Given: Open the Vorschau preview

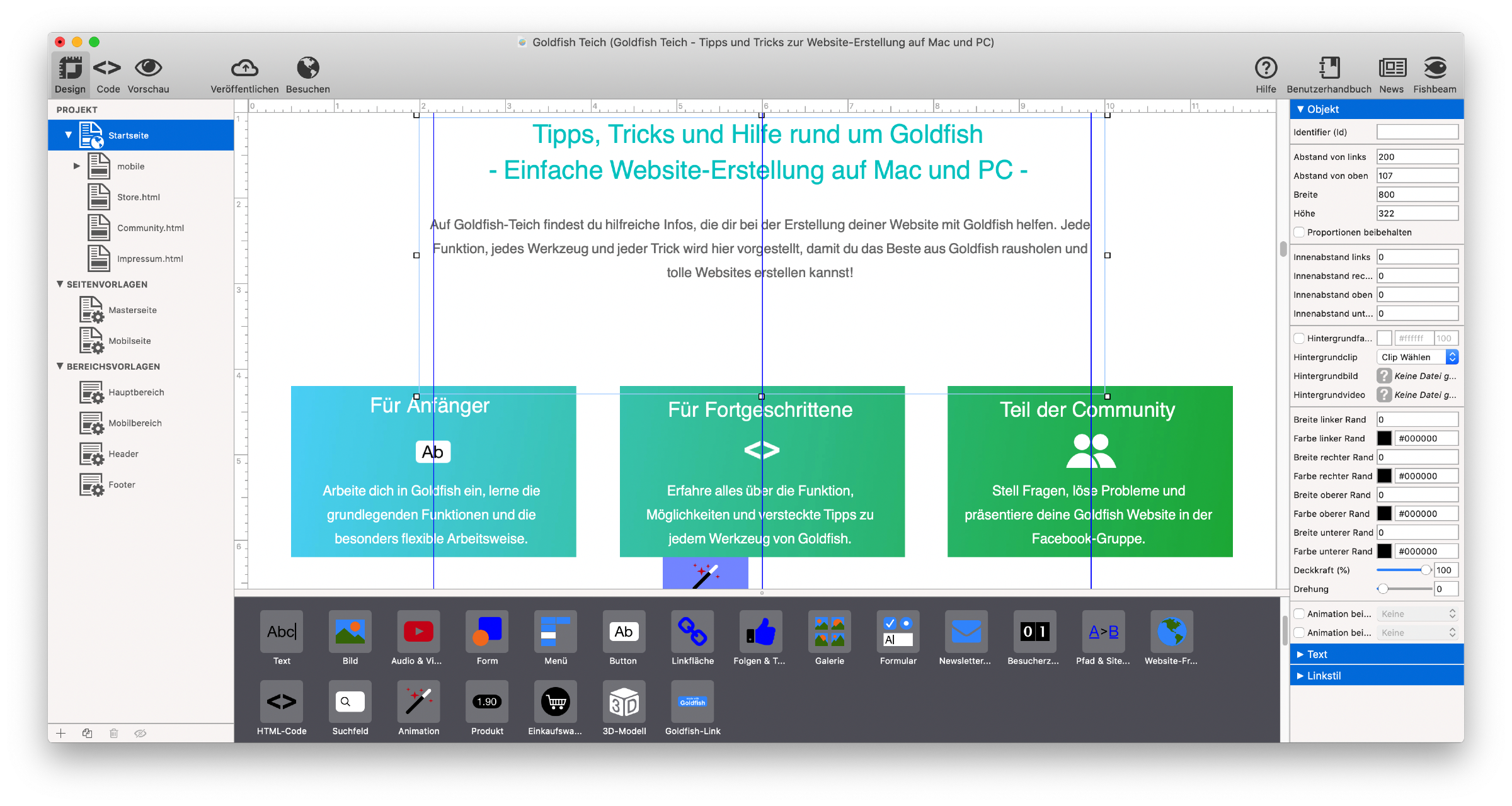Looking at the screenshot, I should (148, 74).
